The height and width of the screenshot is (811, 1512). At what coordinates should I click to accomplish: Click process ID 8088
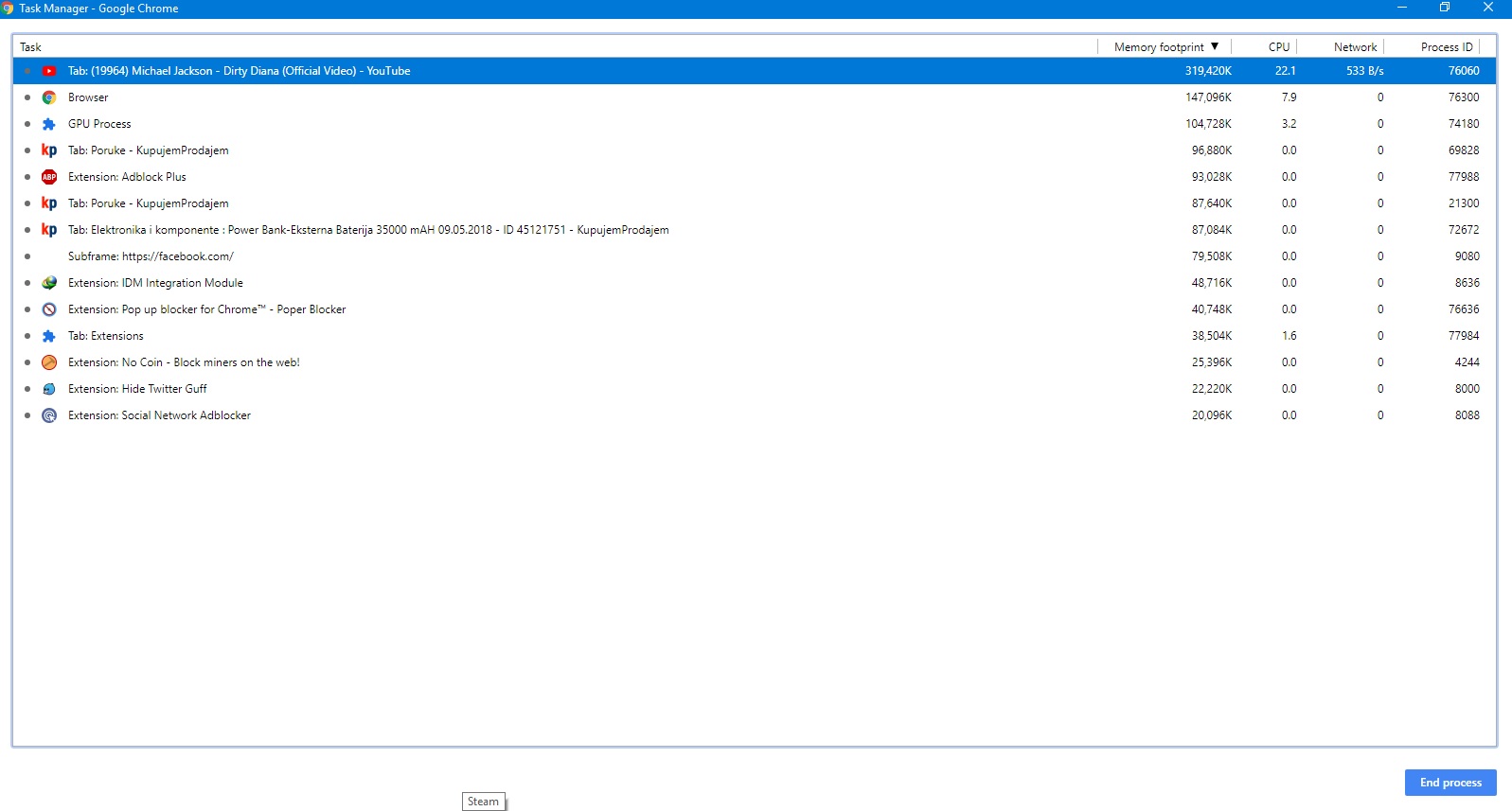click(1468, 415)
